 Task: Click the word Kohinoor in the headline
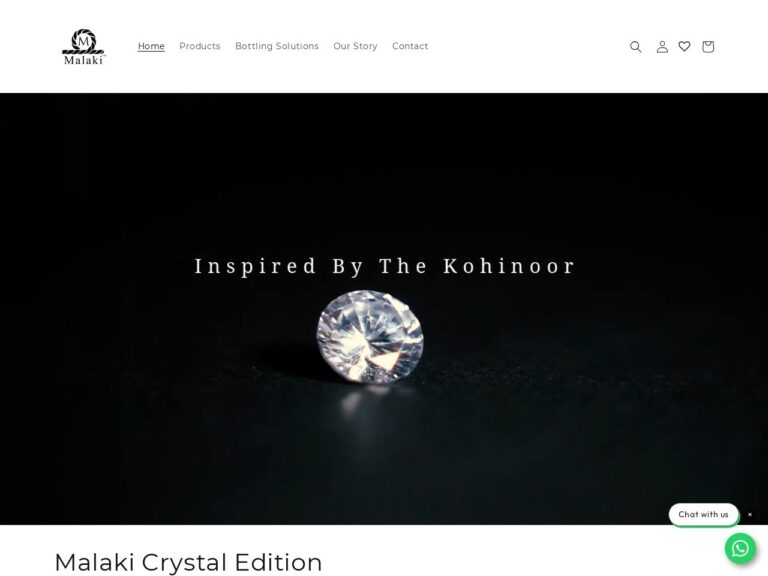click(x=509, y=266)
